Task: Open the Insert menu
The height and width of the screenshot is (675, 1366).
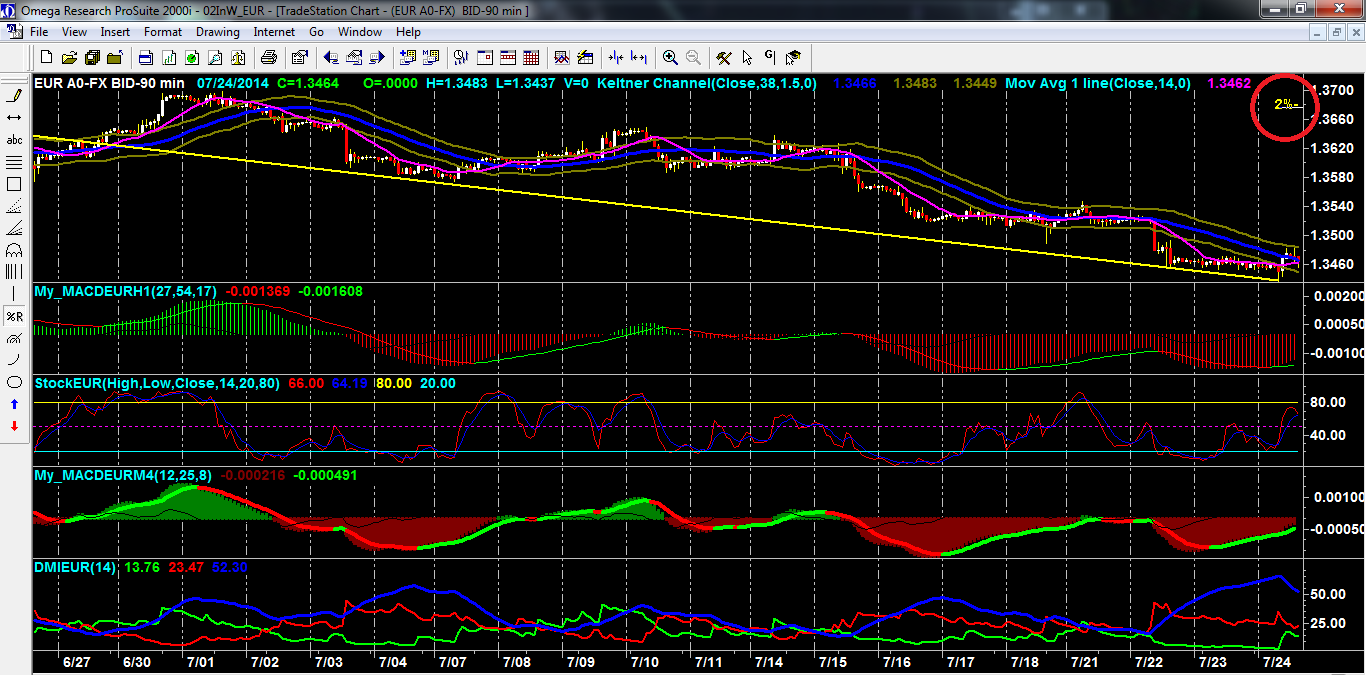Action: (115, 32)
